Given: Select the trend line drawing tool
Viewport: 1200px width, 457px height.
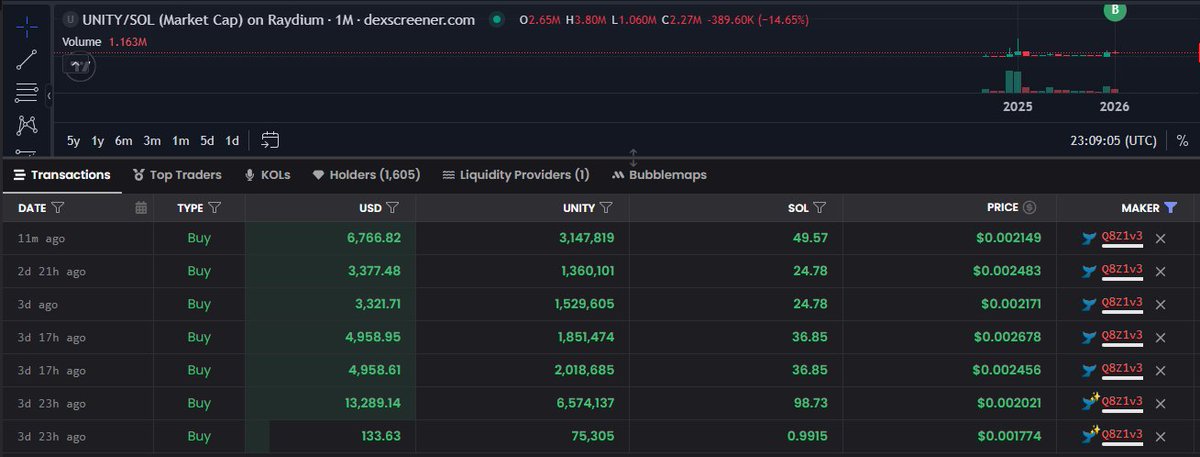Looking at the screenshot, I should tap(27, 58).
